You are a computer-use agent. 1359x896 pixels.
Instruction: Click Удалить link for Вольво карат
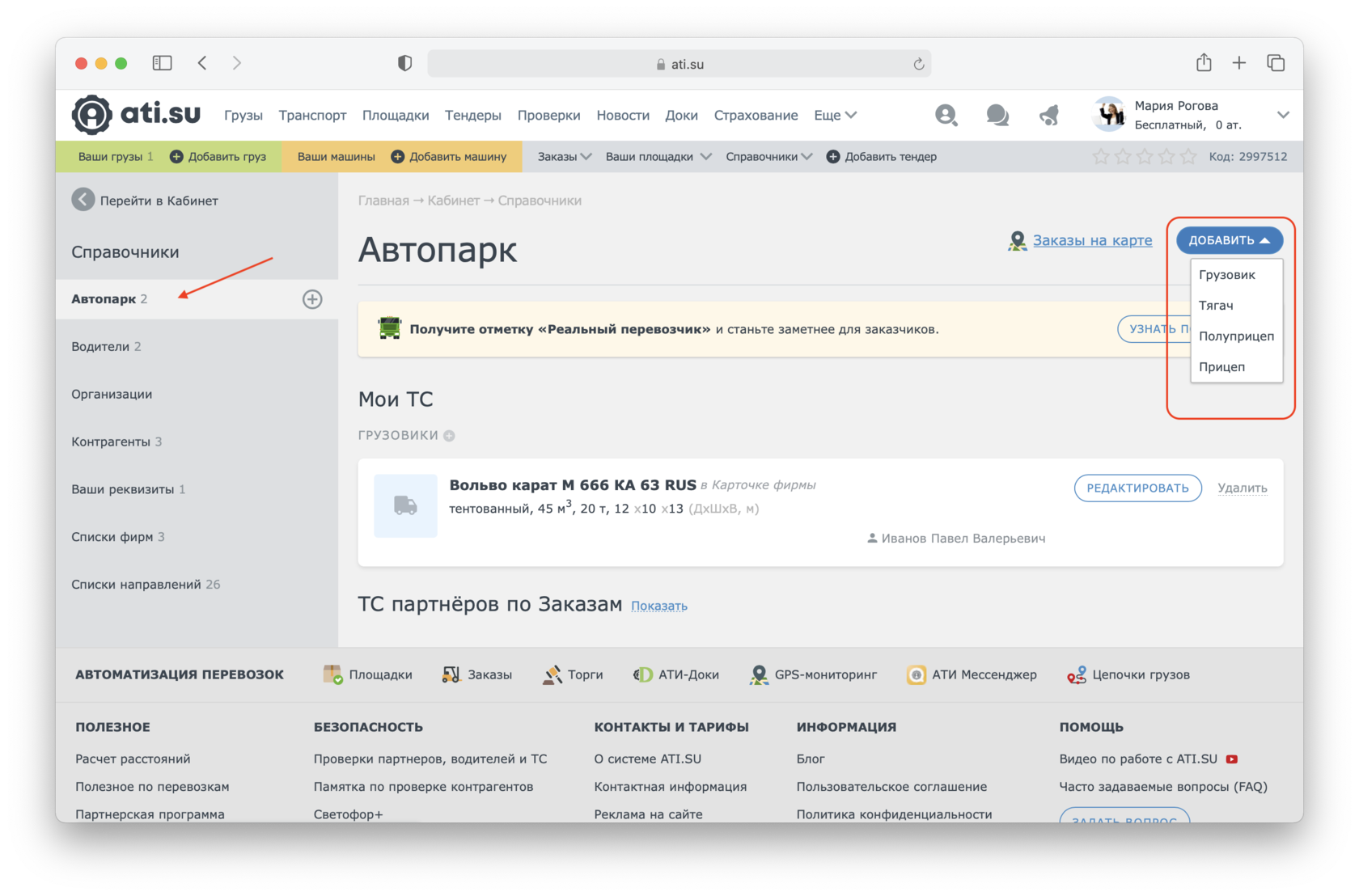tap(1243, 488)
